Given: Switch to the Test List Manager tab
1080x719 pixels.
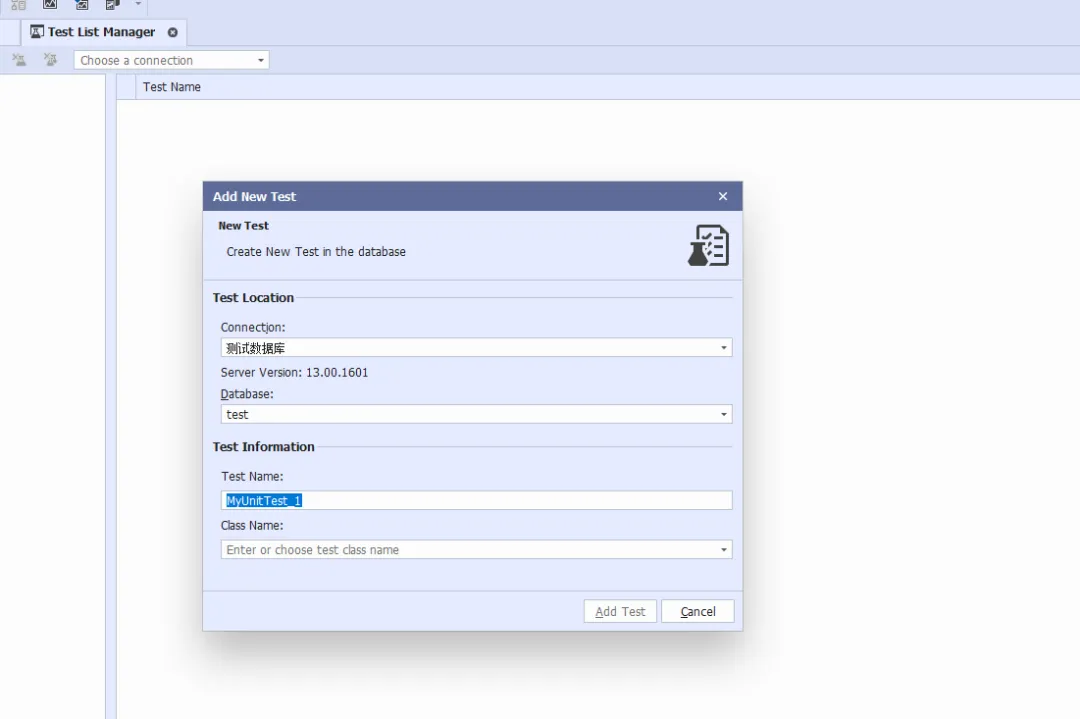Looking at the screenshot, I should coord(101,32).
